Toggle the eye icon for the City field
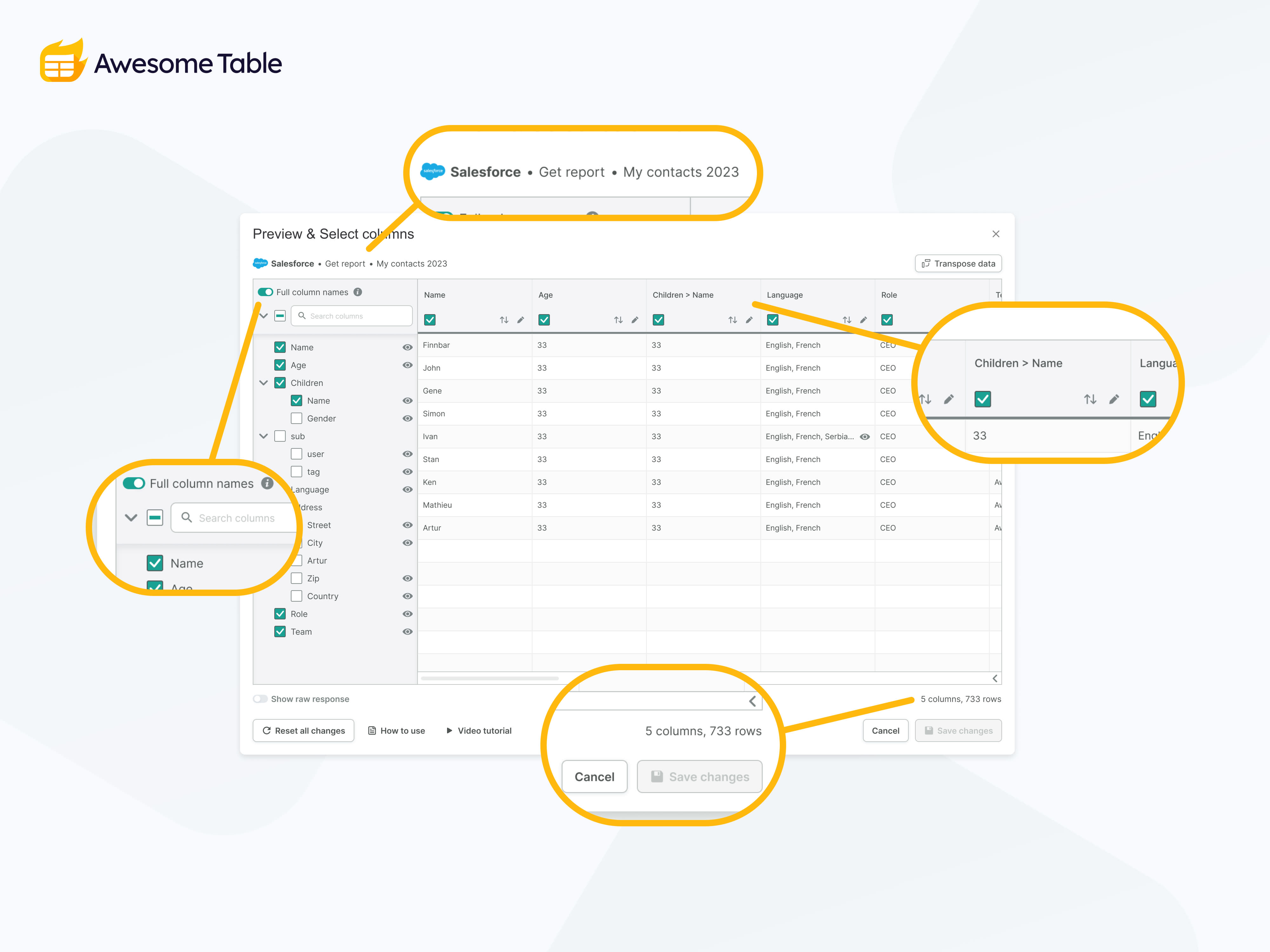Viewport: 1270px width, 952px height. tap(408, 543)
